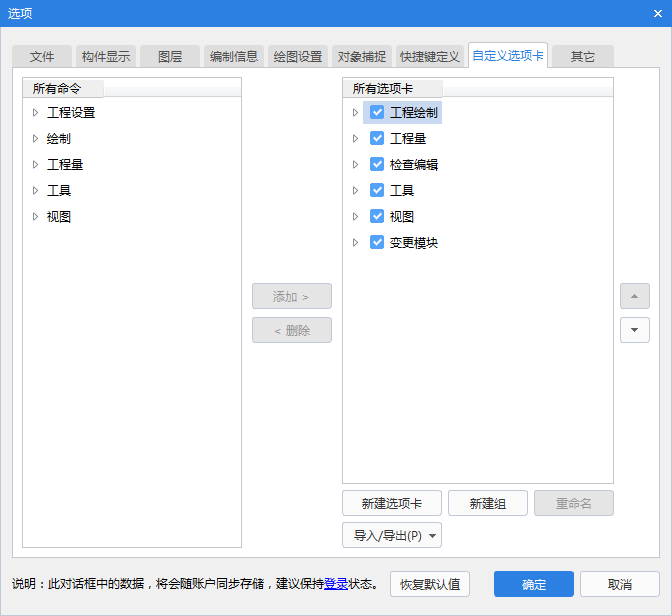The width and height of the screenshot is (672, 616).
Task: Expand the 绘制 command node
Action: pyautogui.click(x=35, y=139)
